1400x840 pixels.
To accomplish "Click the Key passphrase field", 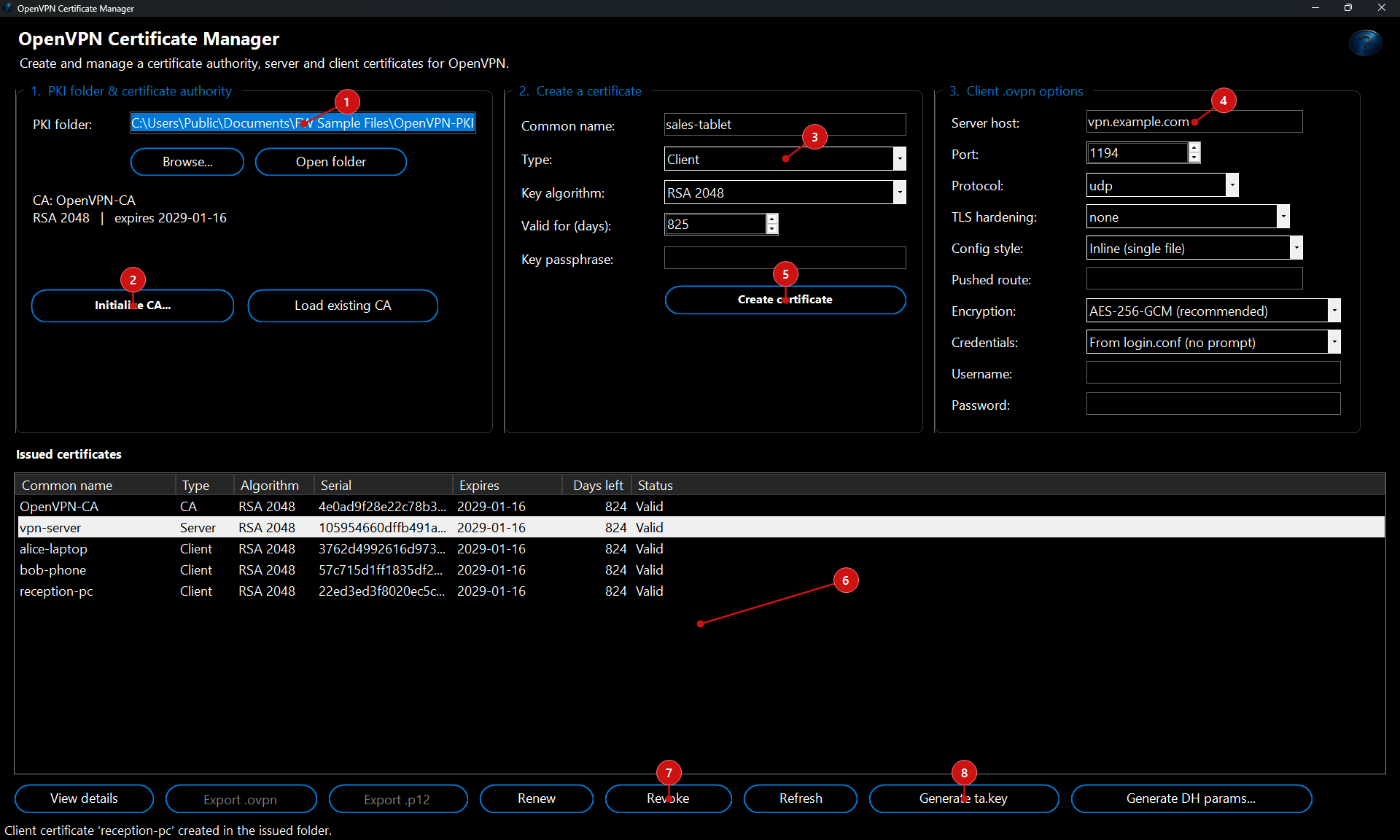I will click(785, 258).
